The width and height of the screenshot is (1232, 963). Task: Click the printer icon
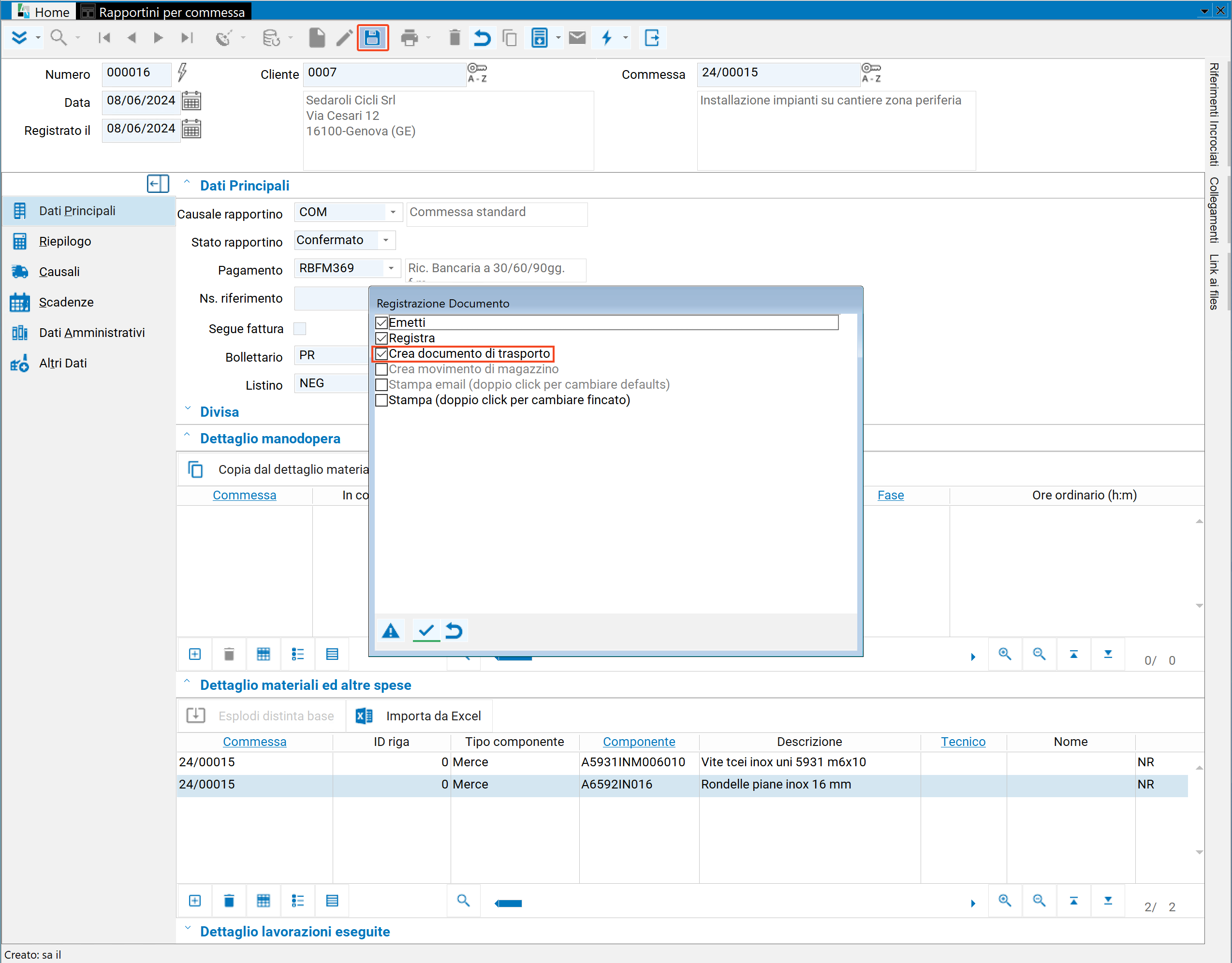point(410,38)
